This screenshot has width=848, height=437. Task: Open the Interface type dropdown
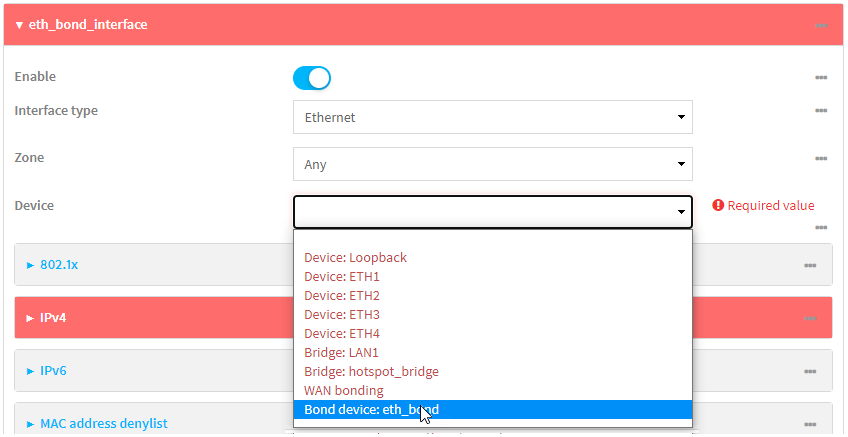pyautogui.click(x=492, y=117)
